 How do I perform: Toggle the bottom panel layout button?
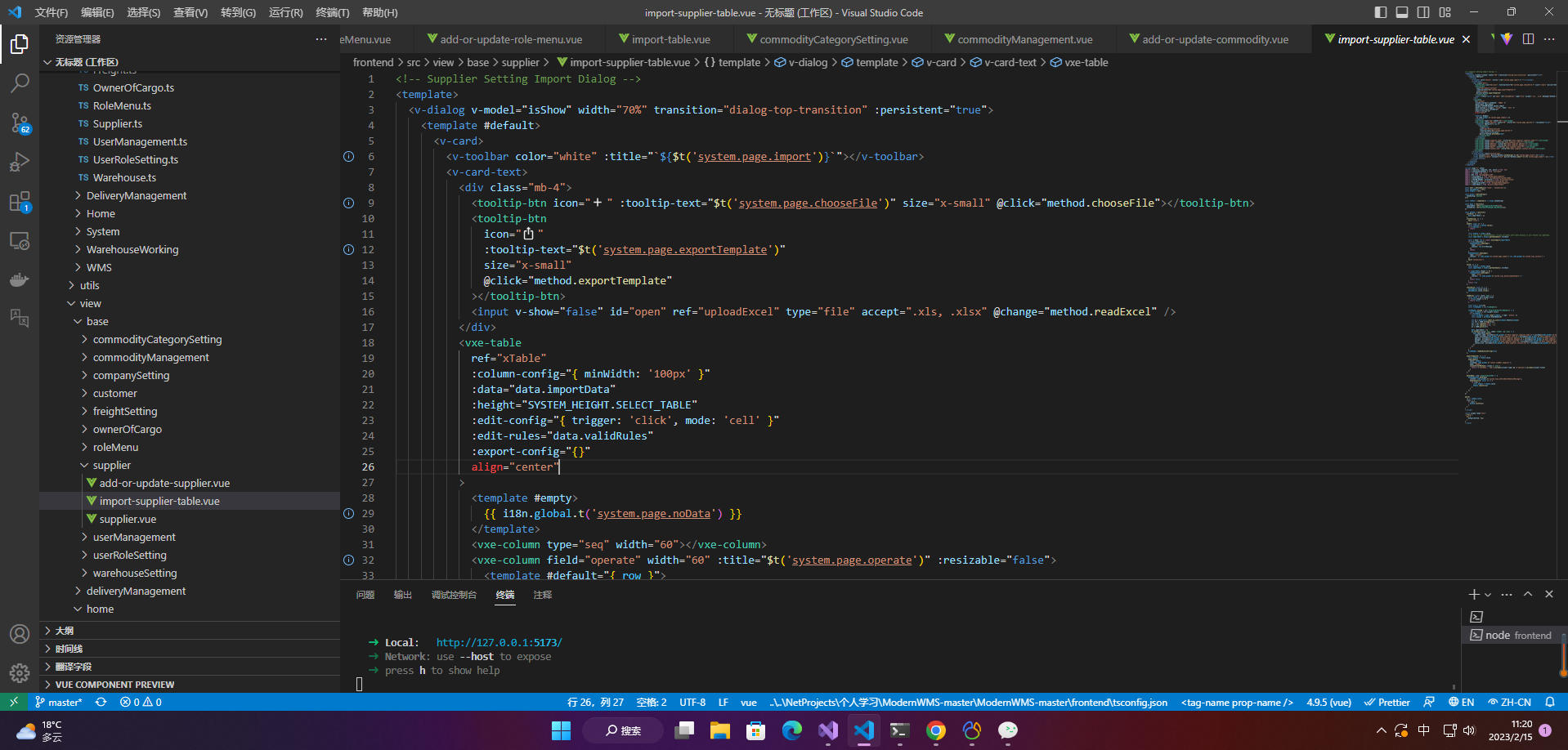click(x=1402, y=12)
